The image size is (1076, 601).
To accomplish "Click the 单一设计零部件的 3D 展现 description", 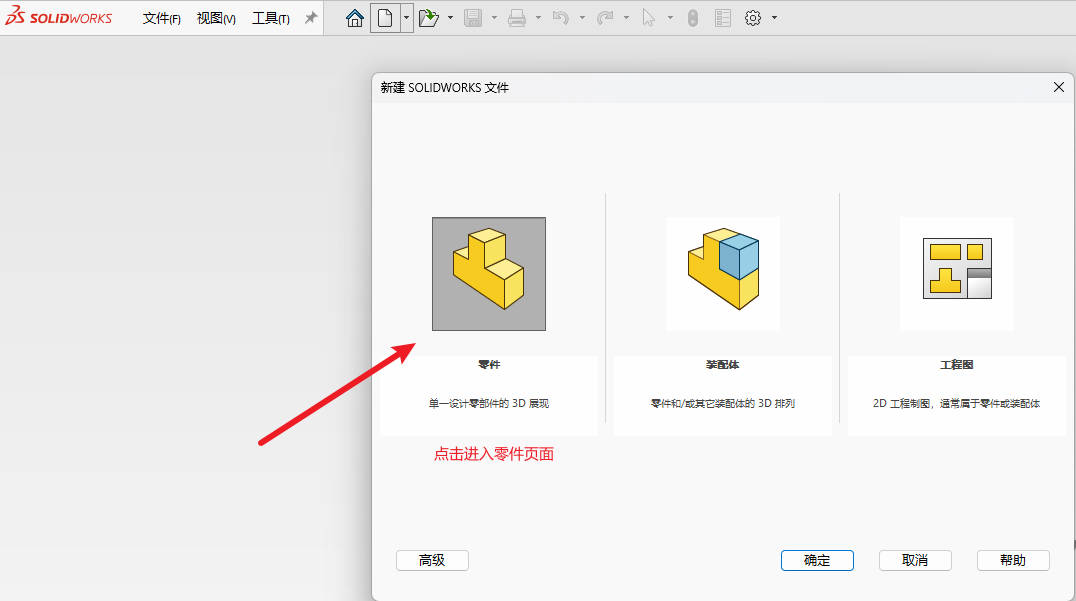I will 489,403.
